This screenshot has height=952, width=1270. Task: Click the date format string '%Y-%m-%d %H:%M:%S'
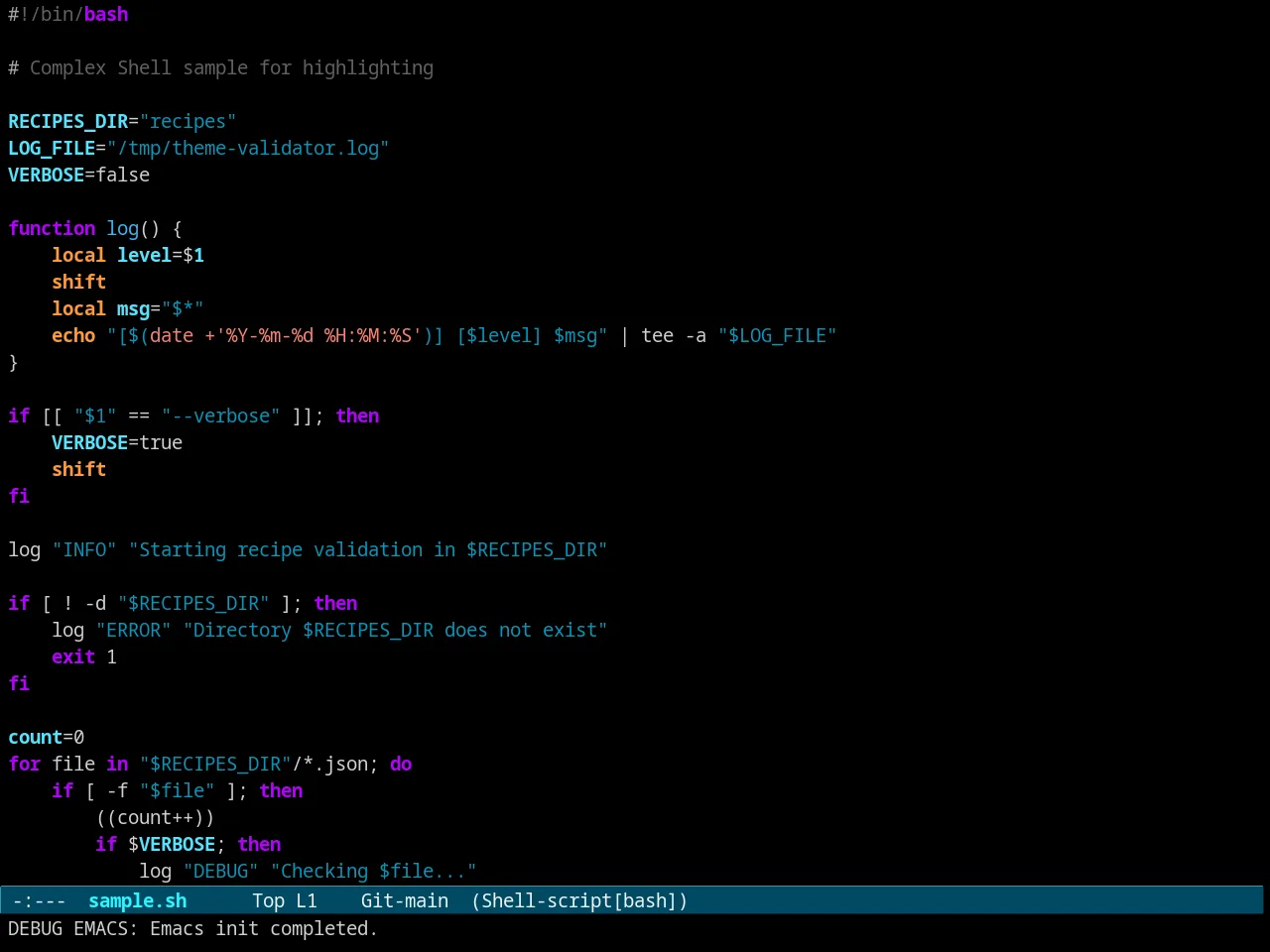coord(318,335)
